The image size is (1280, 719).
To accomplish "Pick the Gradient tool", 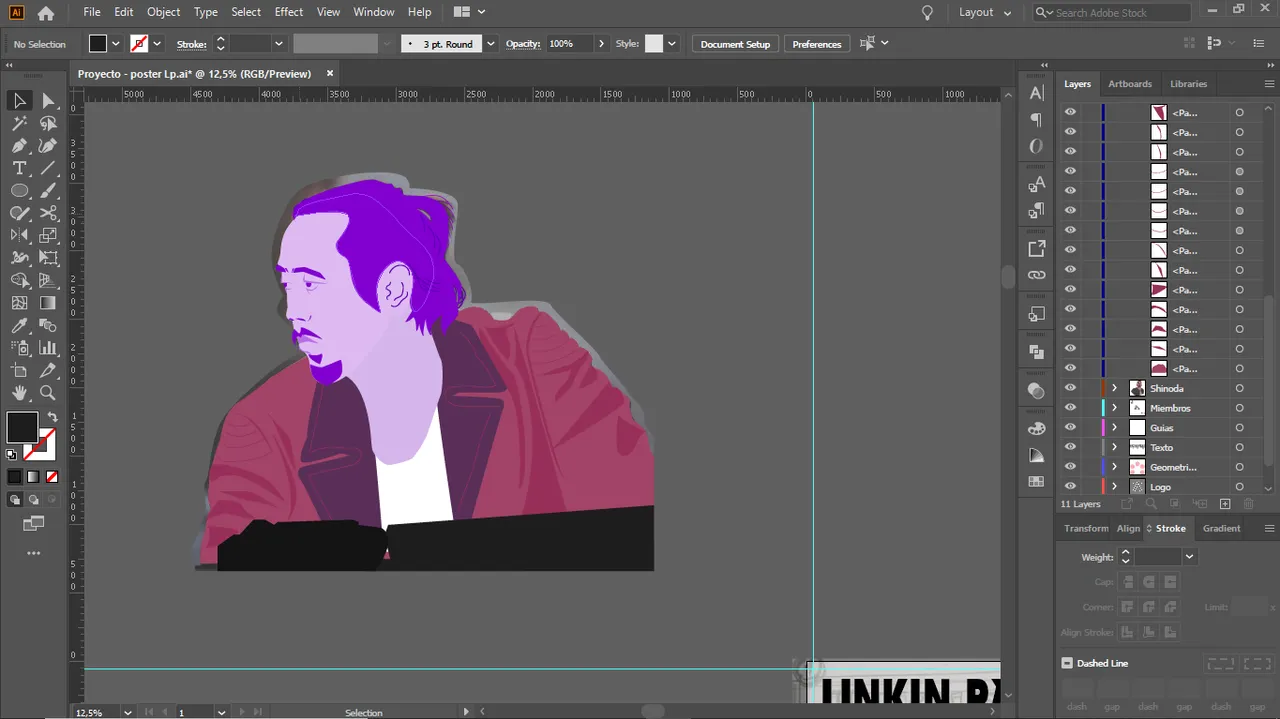I will click(48, 303).
